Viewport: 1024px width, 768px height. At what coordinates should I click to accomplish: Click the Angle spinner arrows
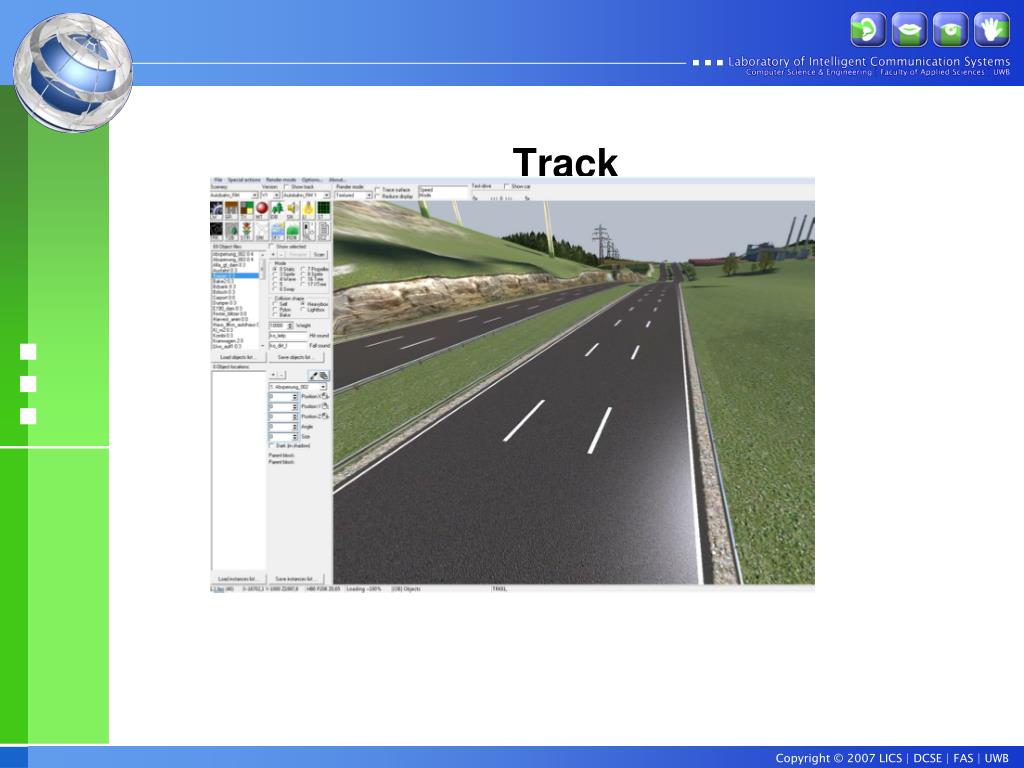point(295,426)
